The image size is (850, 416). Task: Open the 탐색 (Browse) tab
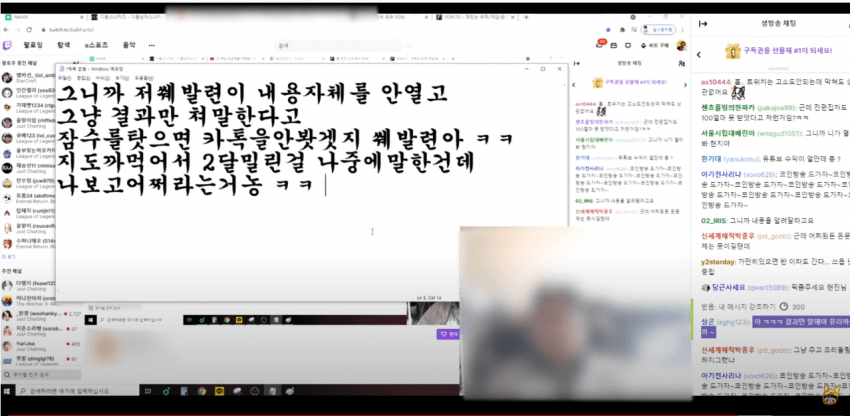(63, 46)
